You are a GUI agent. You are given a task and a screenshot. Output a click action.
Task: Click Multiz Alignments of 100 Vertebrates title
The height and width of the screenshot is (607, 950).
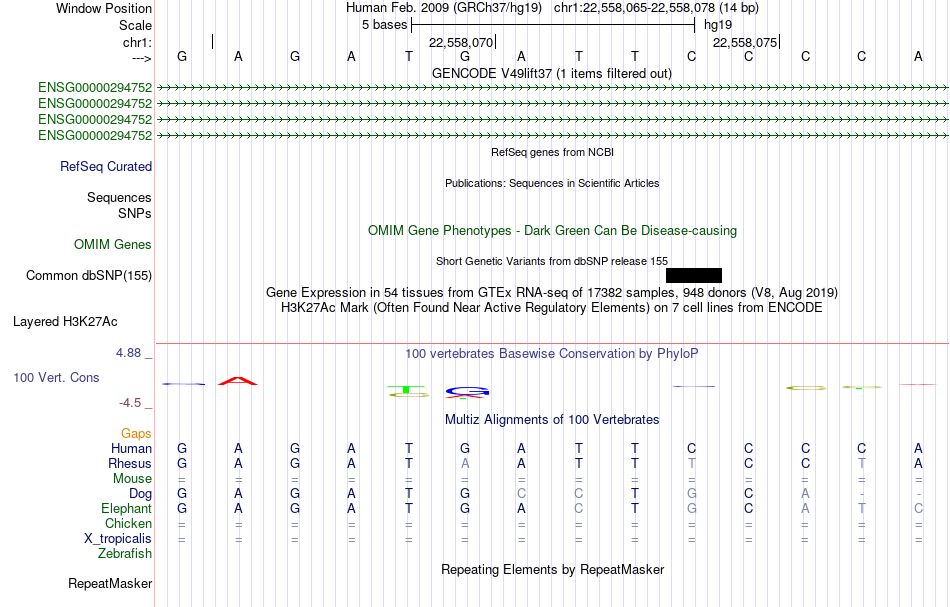(552, 419)
